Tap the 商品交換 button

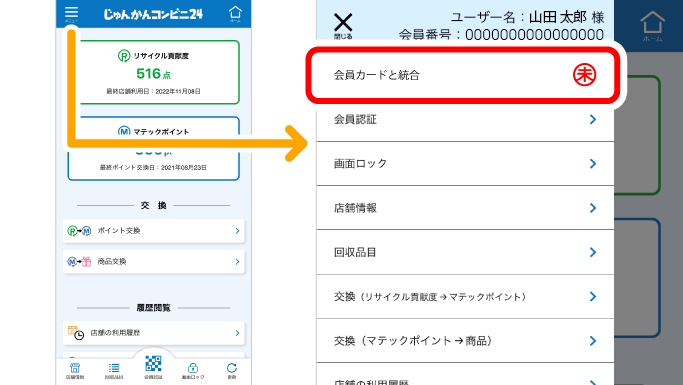pyautogui.click(x=153, y=262)
